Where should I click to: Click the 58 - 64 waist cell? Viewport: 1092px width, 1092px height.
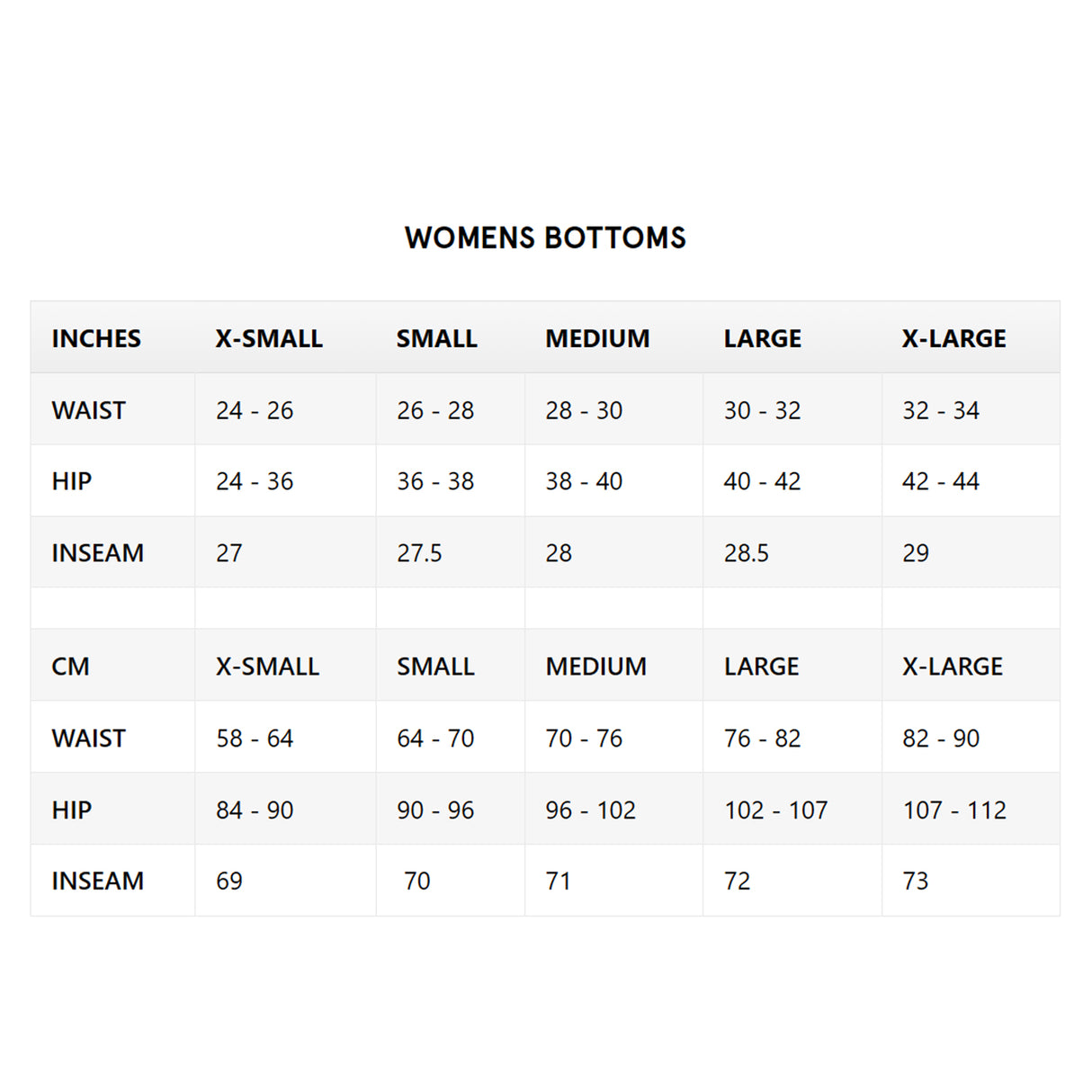click(255, 738)
